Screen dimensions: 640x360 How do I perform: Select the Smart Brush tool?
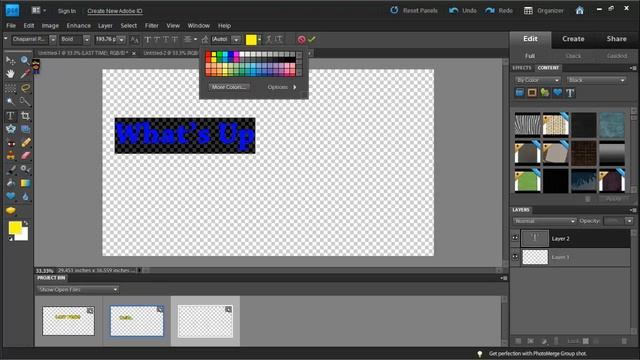tap(25, 169)
